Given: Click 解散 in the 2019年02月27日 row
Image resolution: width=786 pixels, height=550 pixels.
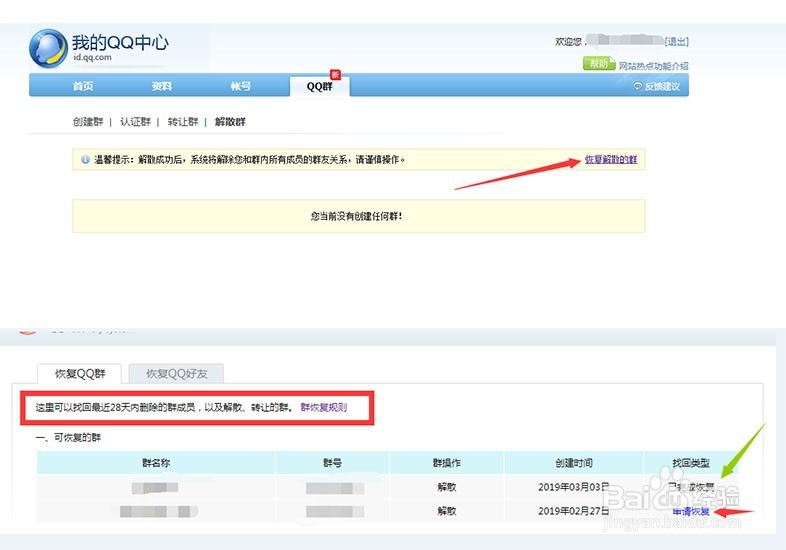Looking at the screenshot, I should 447,511.
